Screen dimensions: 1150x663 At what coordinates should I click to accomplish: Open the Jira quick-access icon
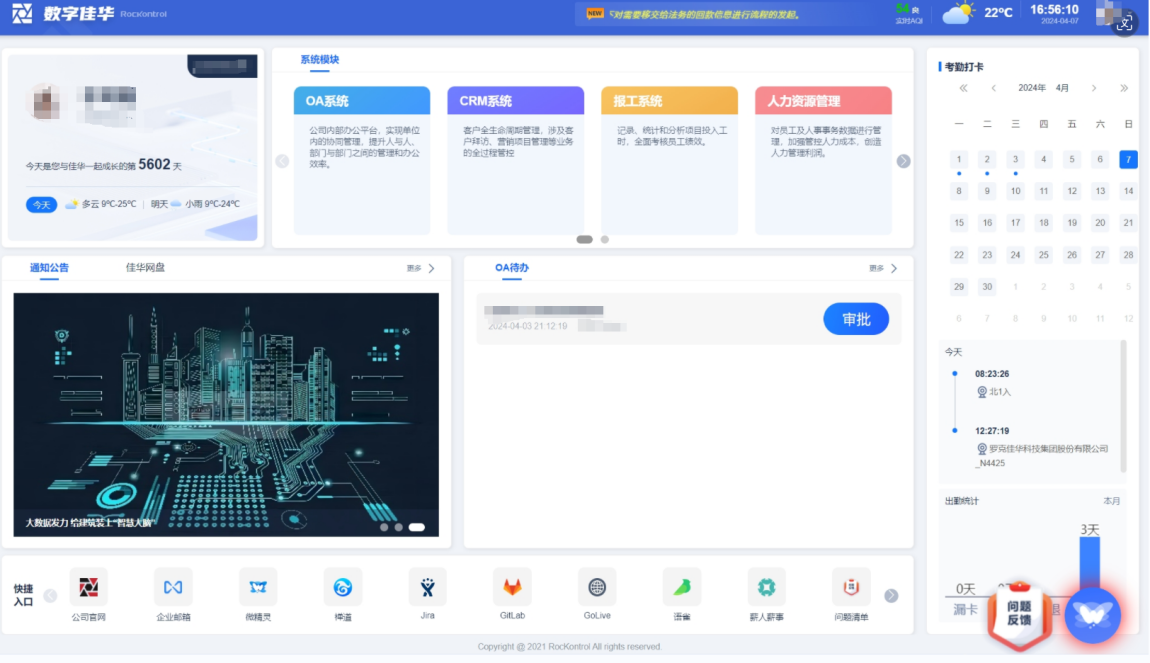pyautogui.click(x=427, y=587)
